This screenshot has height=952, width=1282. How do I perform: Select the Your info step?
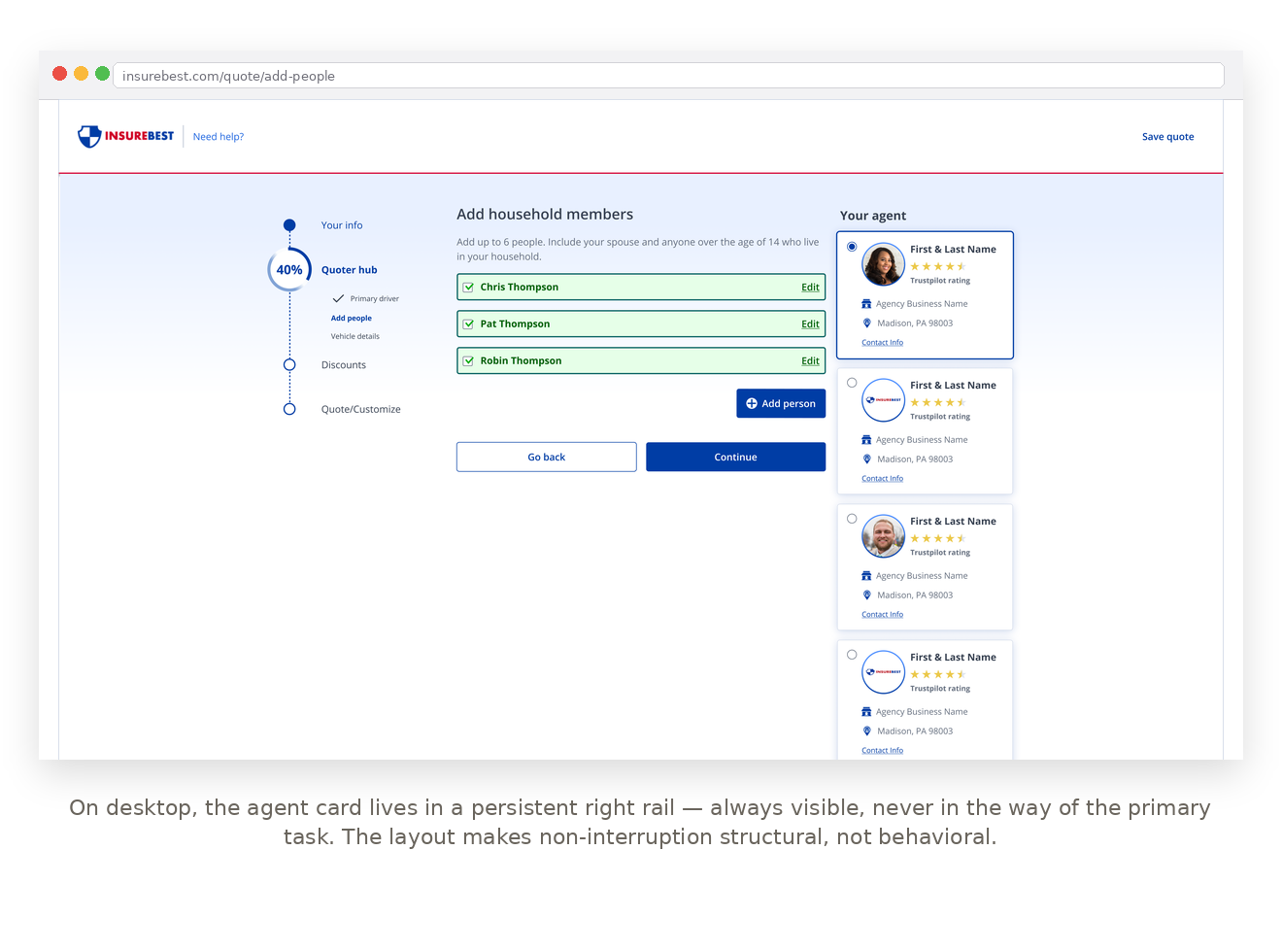(342, 225)
